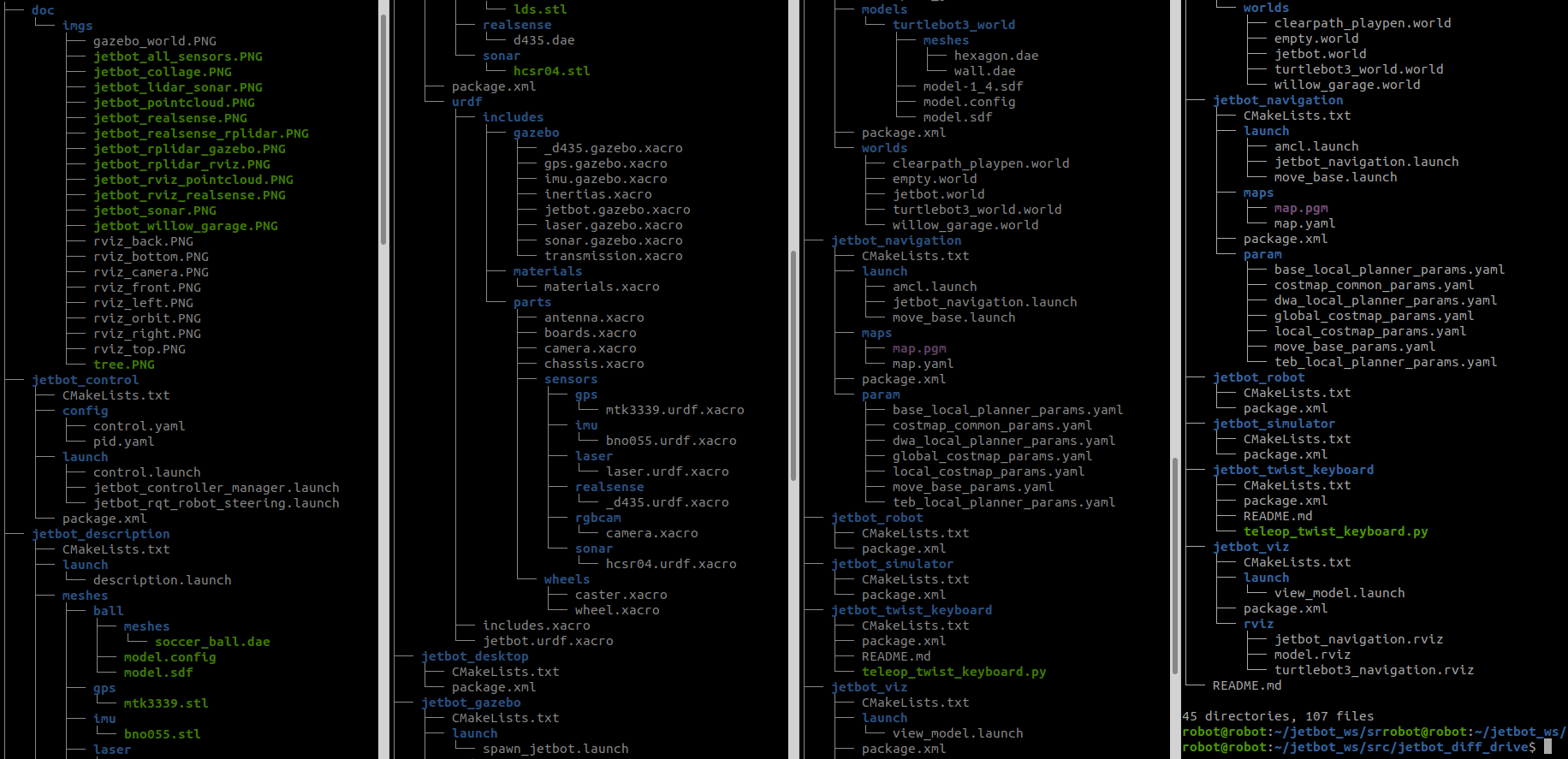Select hexagon.dae mesh file name
This screenshot has width=1568, height=759.
[x=996, y=56]
